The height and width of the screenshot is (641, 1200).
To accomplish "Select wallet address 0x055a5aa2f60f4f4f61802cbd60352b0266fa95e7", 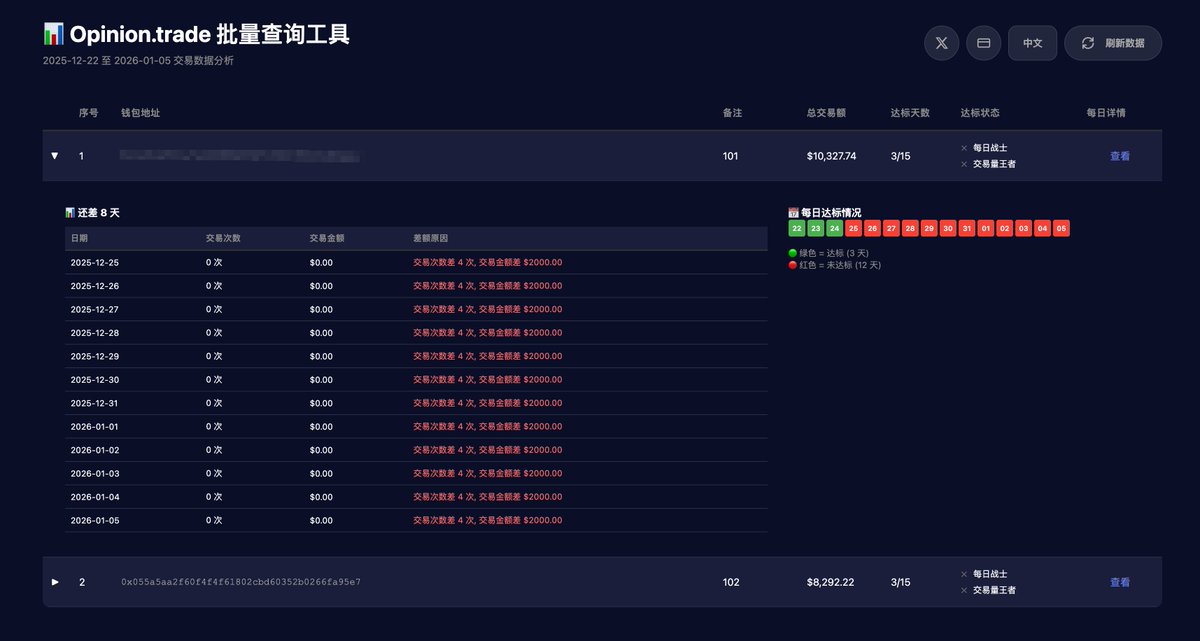I will point(241,582).
